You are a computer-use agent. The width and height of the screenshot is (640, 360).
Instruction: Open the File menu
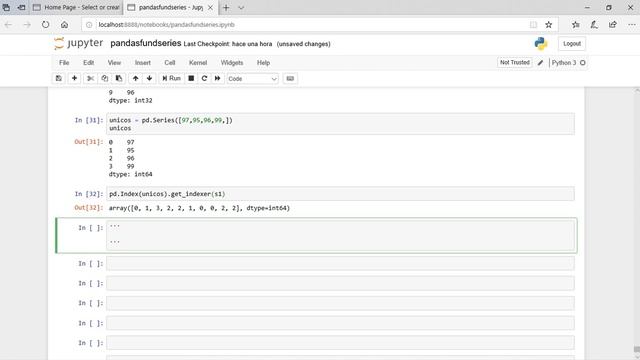pyautogui.click(x=64, y=63)
